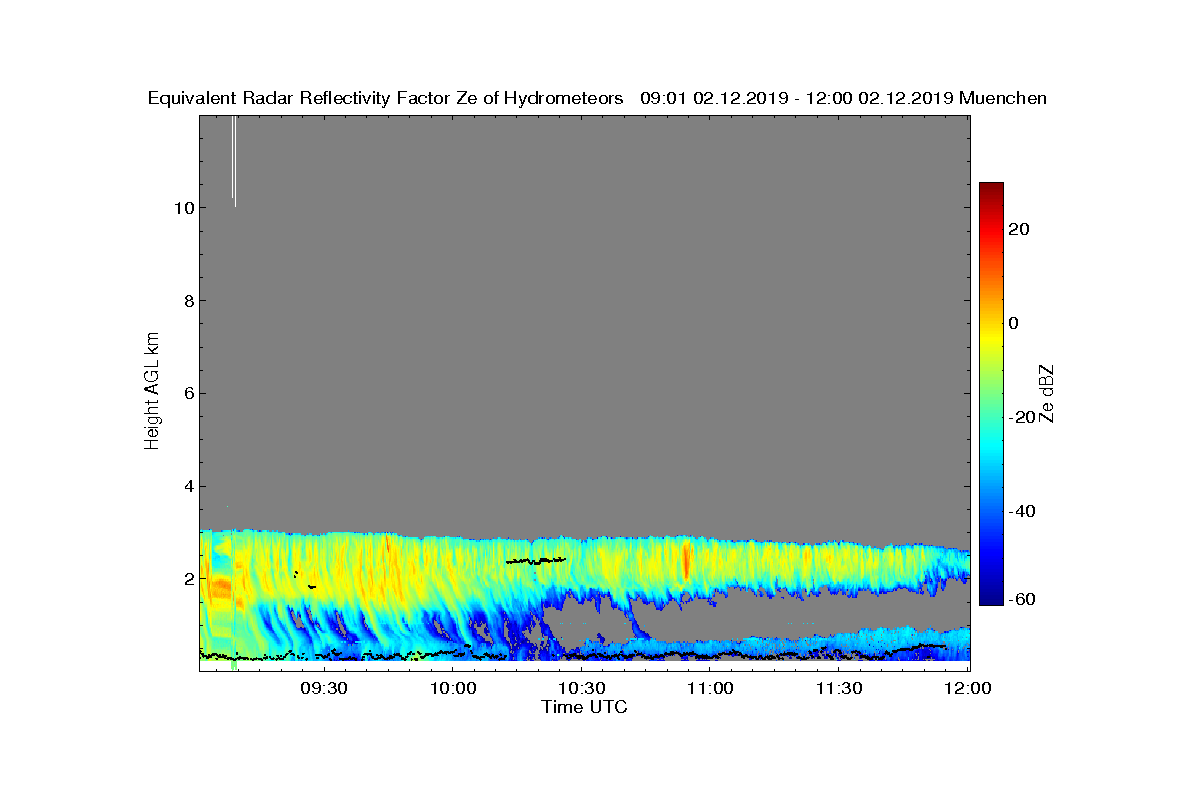Viewport: 1200px width, 800px height.
Task: Click the 'Ze dBZ' colorbar label
Action: tap(1047, 394)
